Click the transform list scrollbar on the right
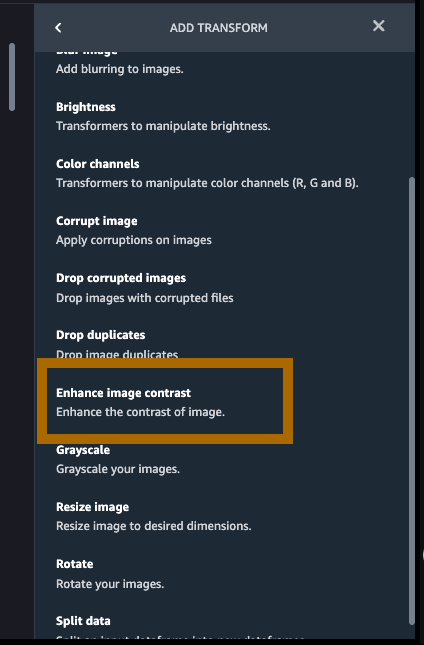Screen dimensions: 424x645 [412, 401]
